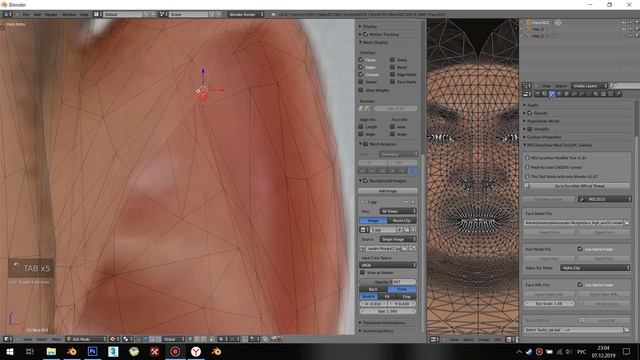Click the Default screen layout field
The height and width of the screenshot is (360, 640).
(122, 14)
